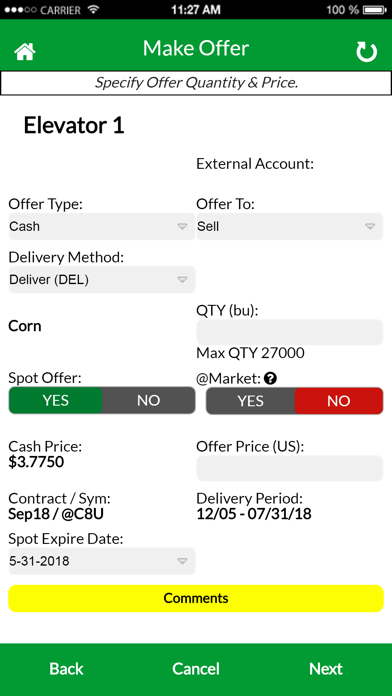The width and height of the screenshot is (392, 696).
Task: Set Spot Offer to NO
Action: 148,400
